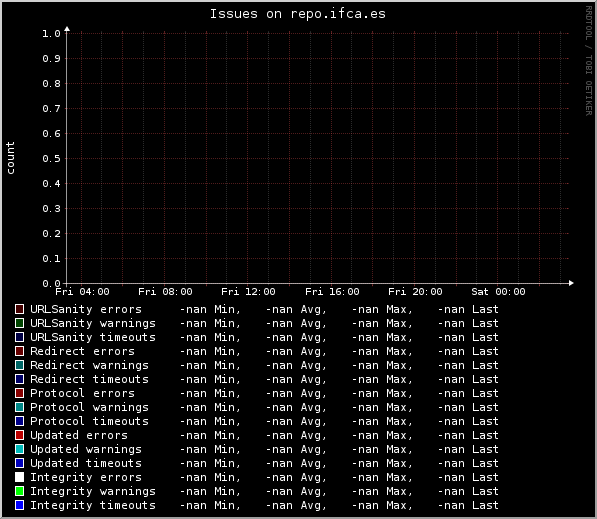Click the count y-axis label
597x519 pixels.
(x=10, y=158)
